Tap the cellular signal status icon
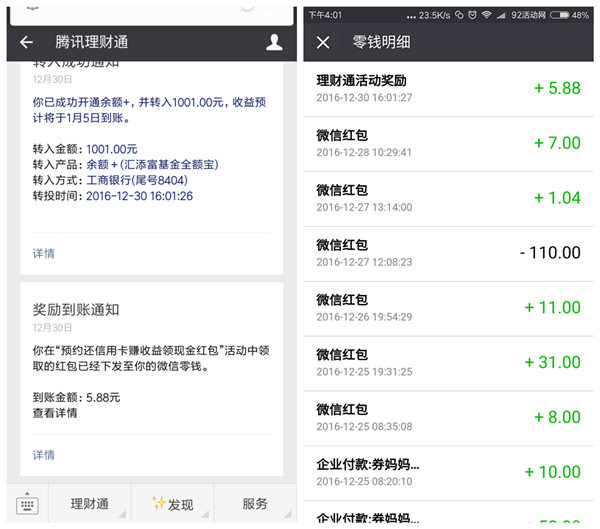600x529 pixels. pyautogui.click(x=501, y=15)
